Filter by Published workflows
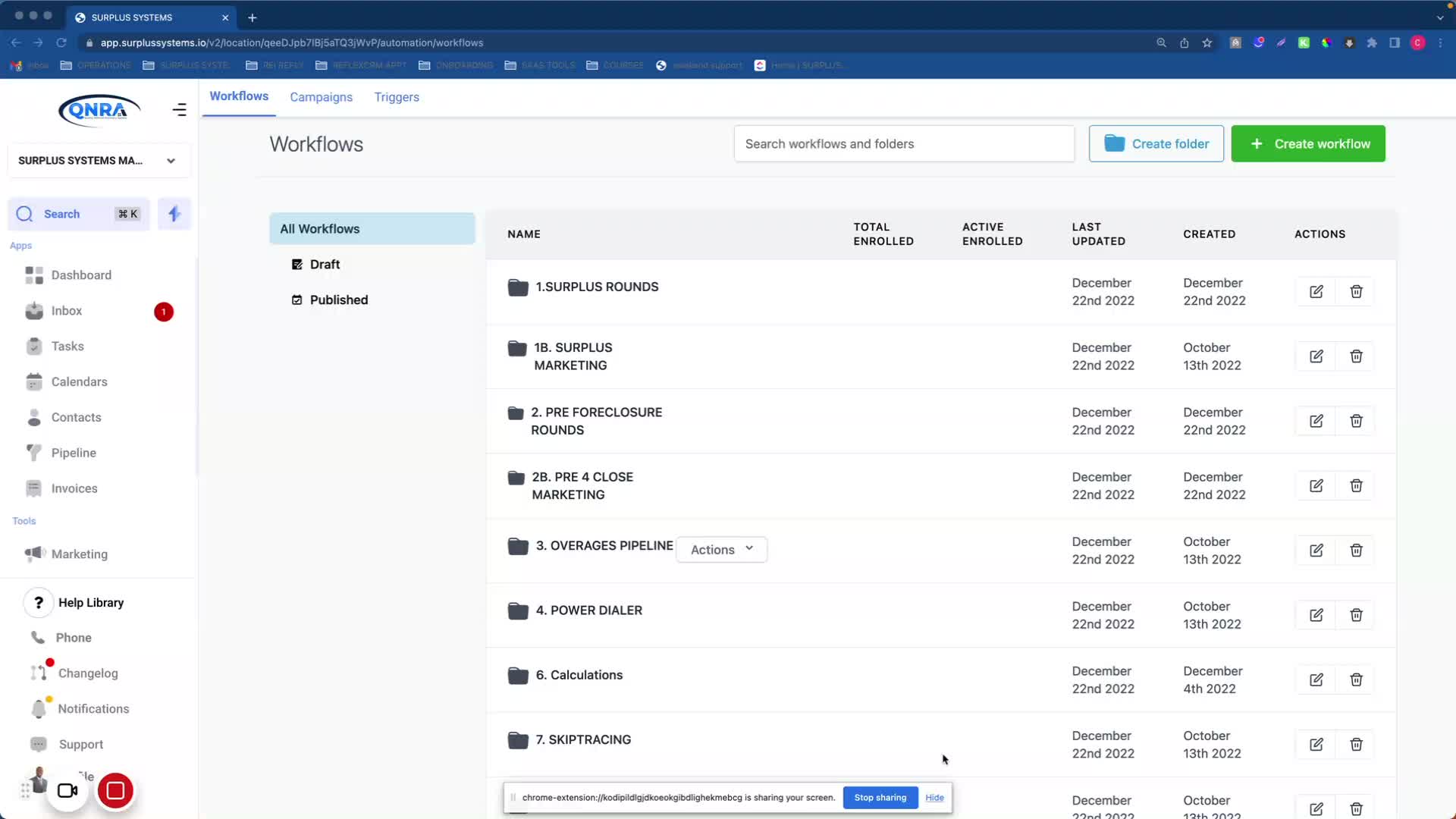 (338, 300)
